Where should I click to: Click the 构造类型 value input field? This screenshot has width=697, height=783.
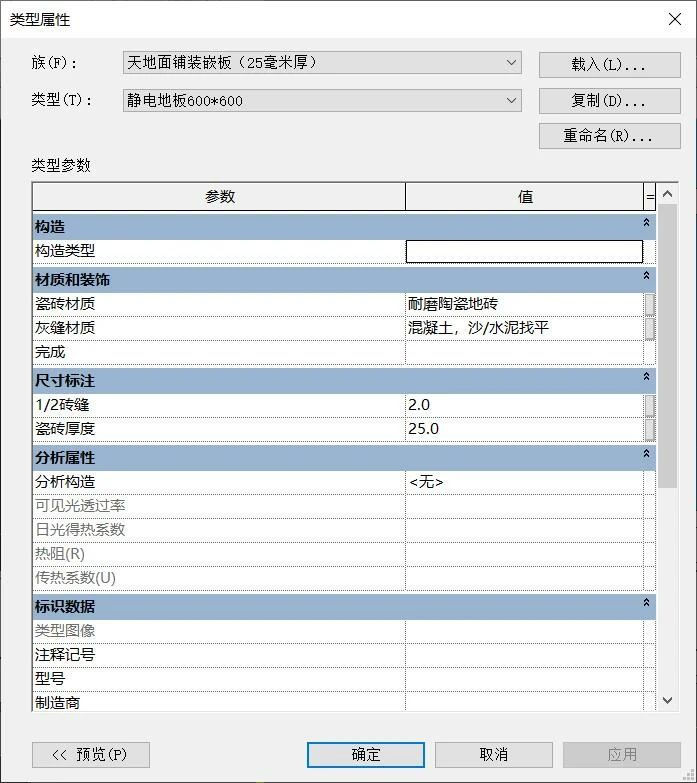click(524, 252)
